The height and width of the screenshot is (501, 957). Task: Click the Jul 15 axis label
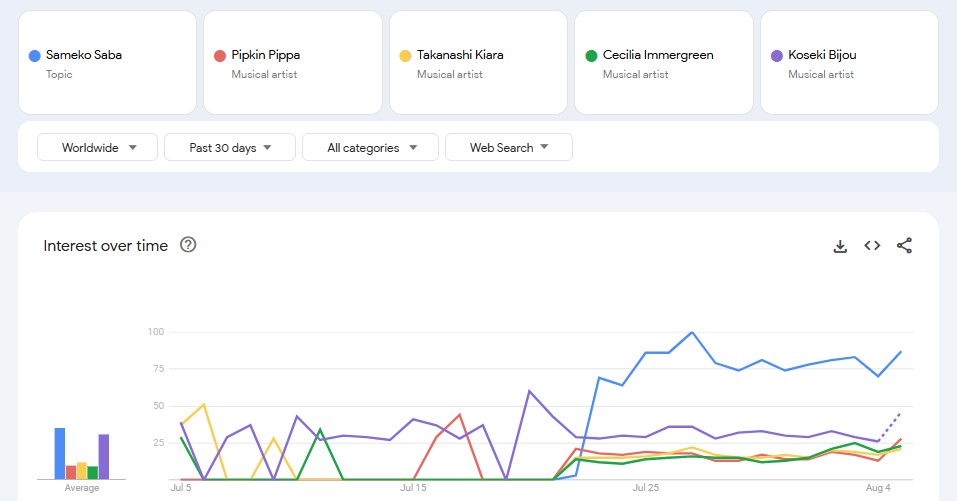tap(413, 488)
